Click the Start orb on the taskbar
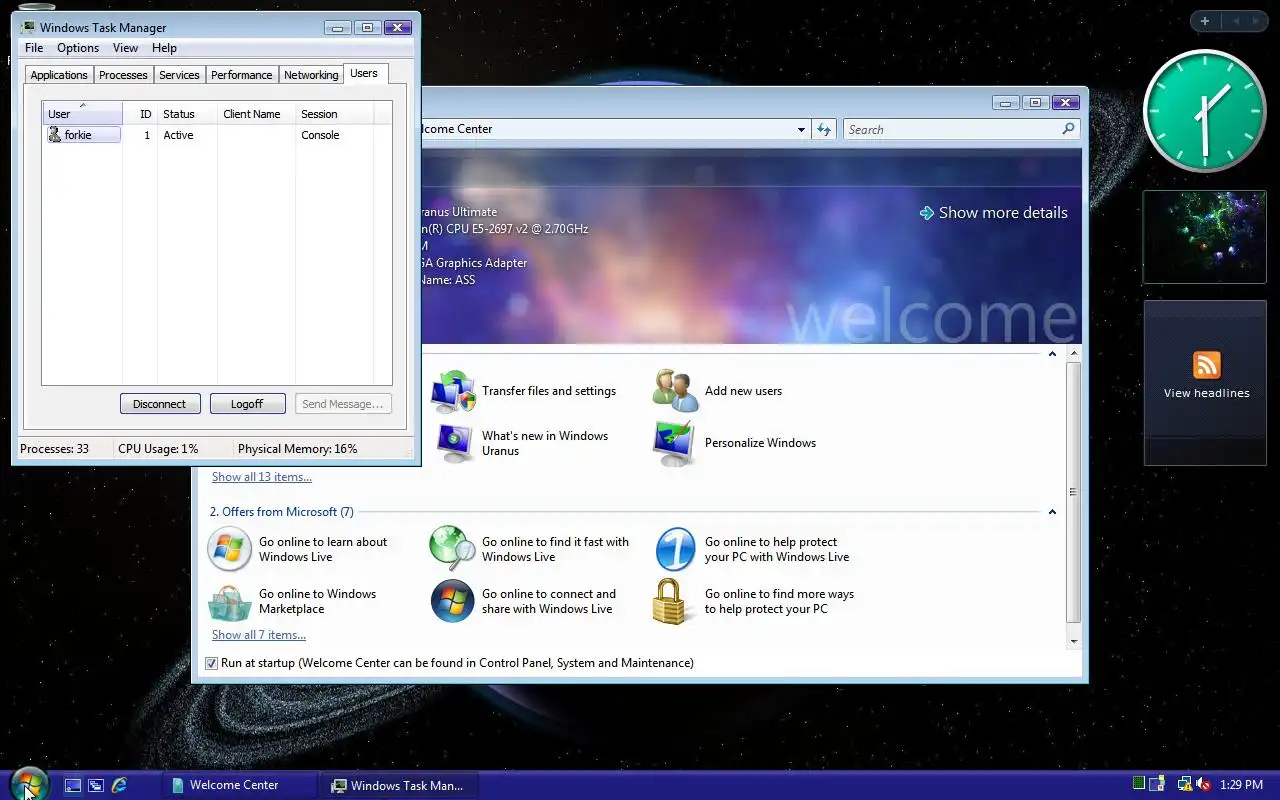1280x800 pixels. pos(30,784)
